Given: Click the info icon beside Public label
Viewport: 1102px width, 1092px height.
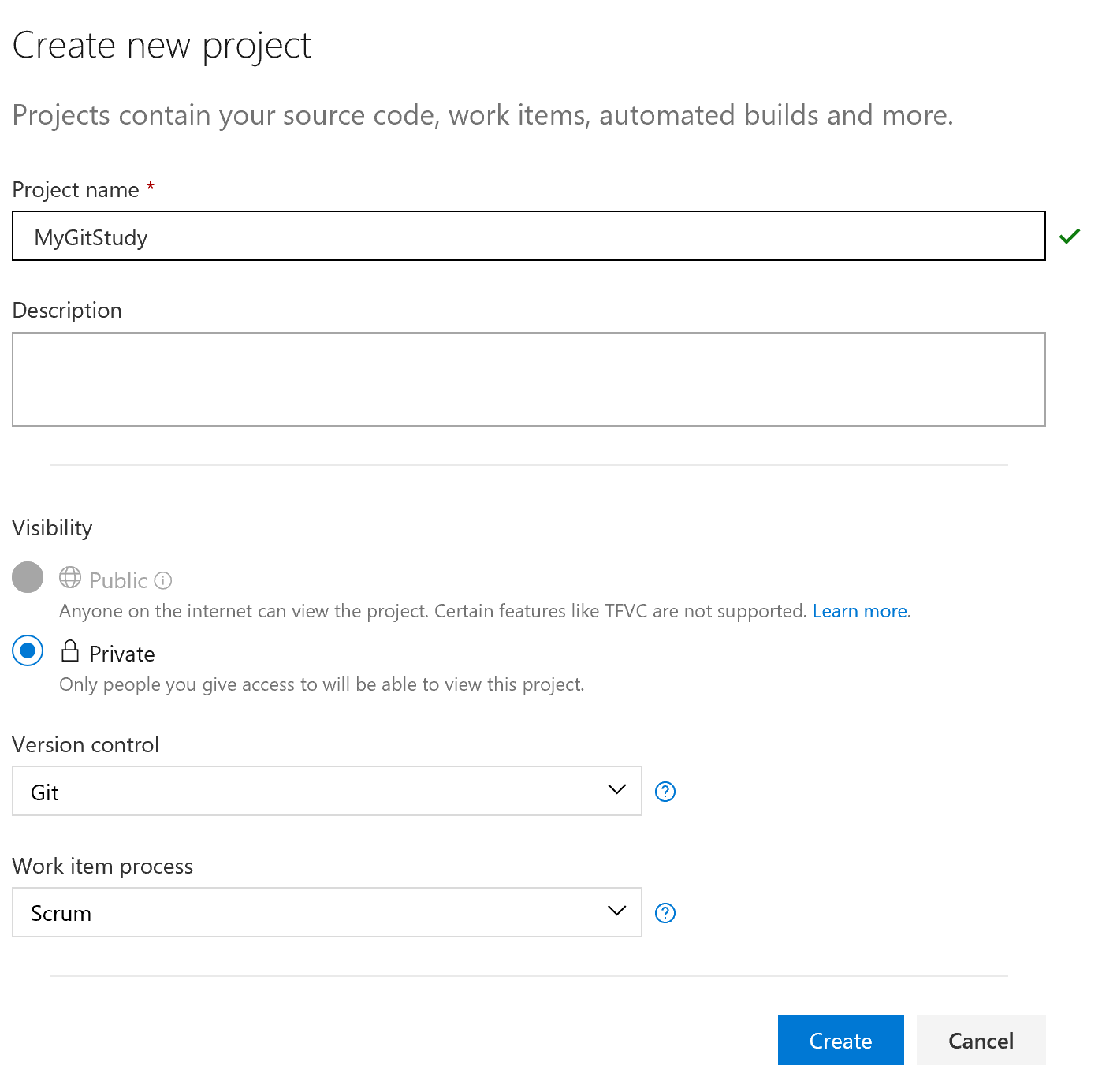Looking at the screenshot, I should pos(163,580).
